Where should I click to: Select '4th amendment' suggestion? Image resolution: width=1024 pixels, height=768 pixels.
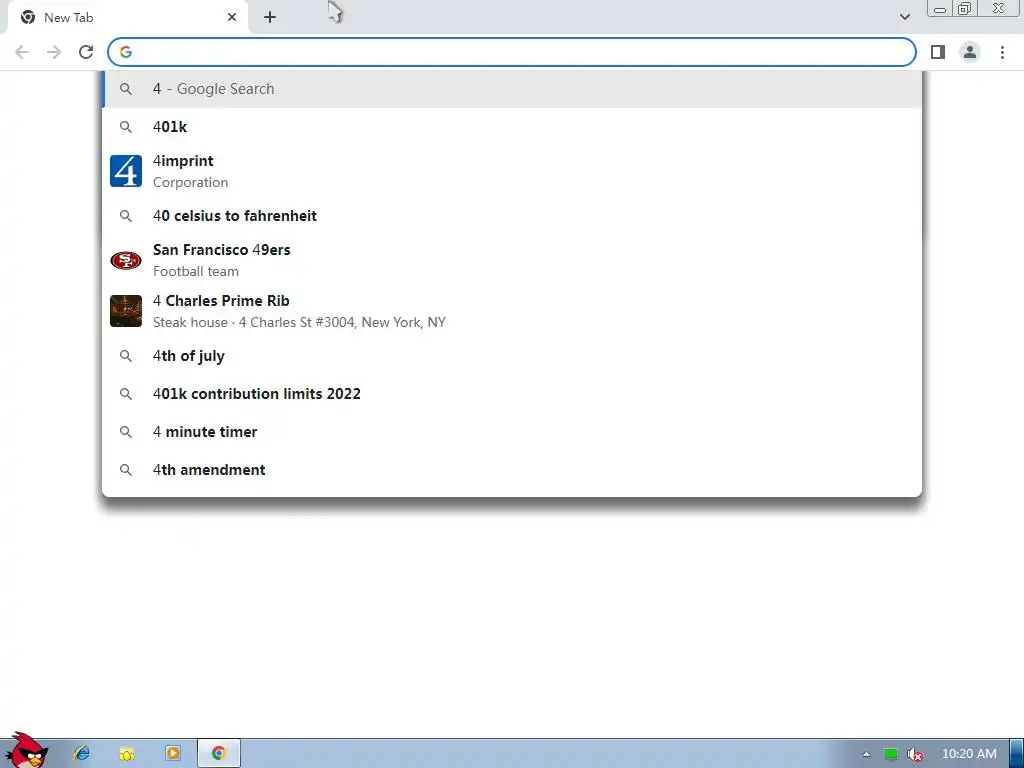coord(512,470)
